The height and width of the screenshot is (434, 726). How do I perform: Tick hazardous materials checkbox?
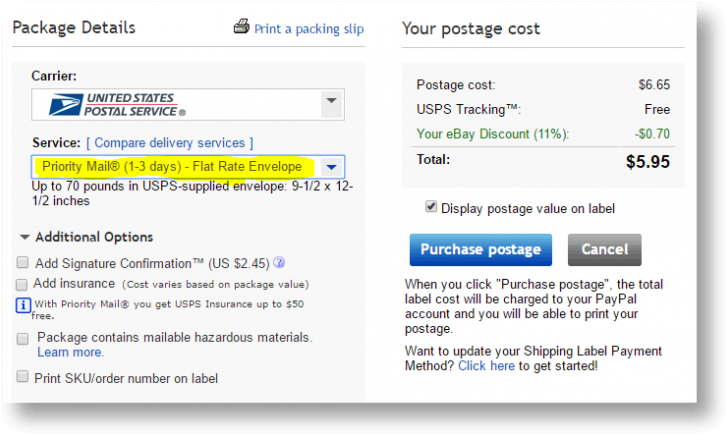[x=22, y=338]
